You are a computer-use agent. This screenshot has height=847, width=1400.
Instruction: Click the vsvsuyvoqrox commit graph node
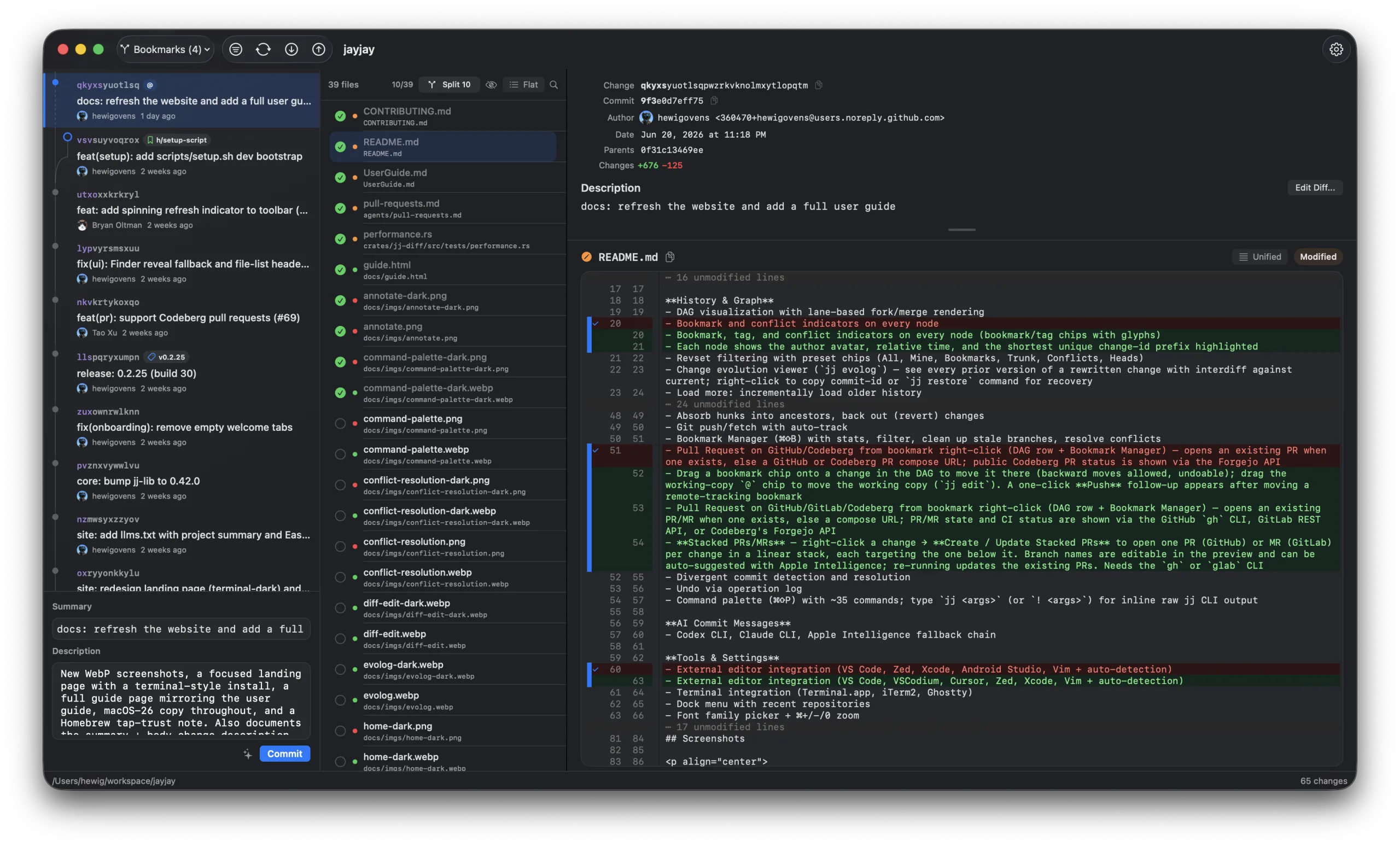click(67, 137)
